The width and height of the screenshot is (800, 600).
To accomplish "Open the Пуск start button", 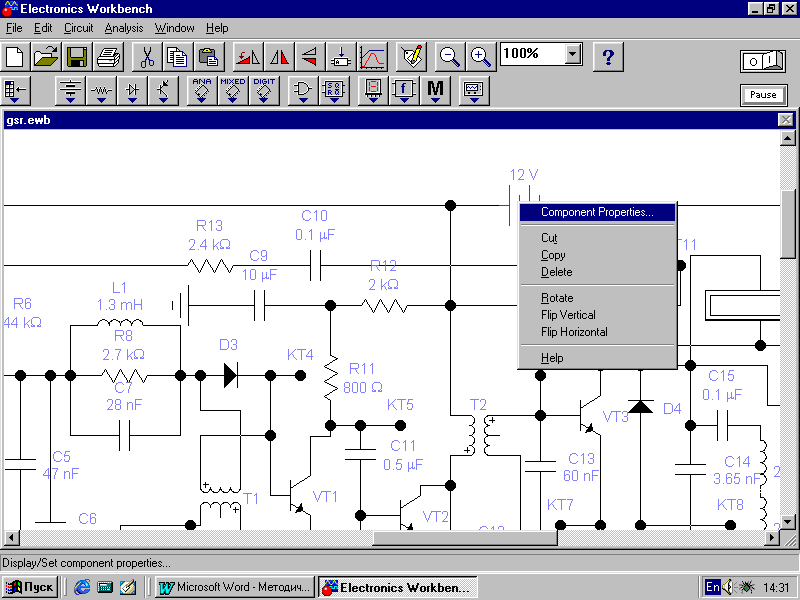I will (x=30, y=587).
